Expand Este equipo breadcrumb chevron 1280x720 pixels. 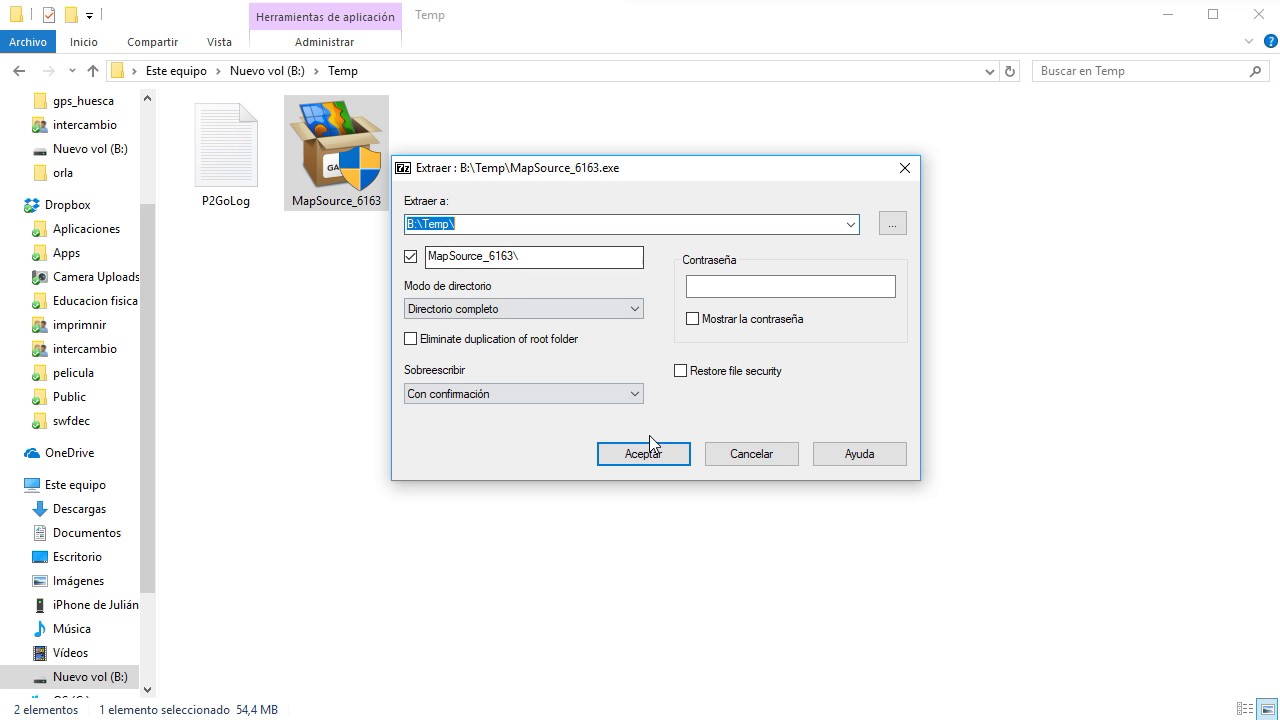tap(218, 71)
